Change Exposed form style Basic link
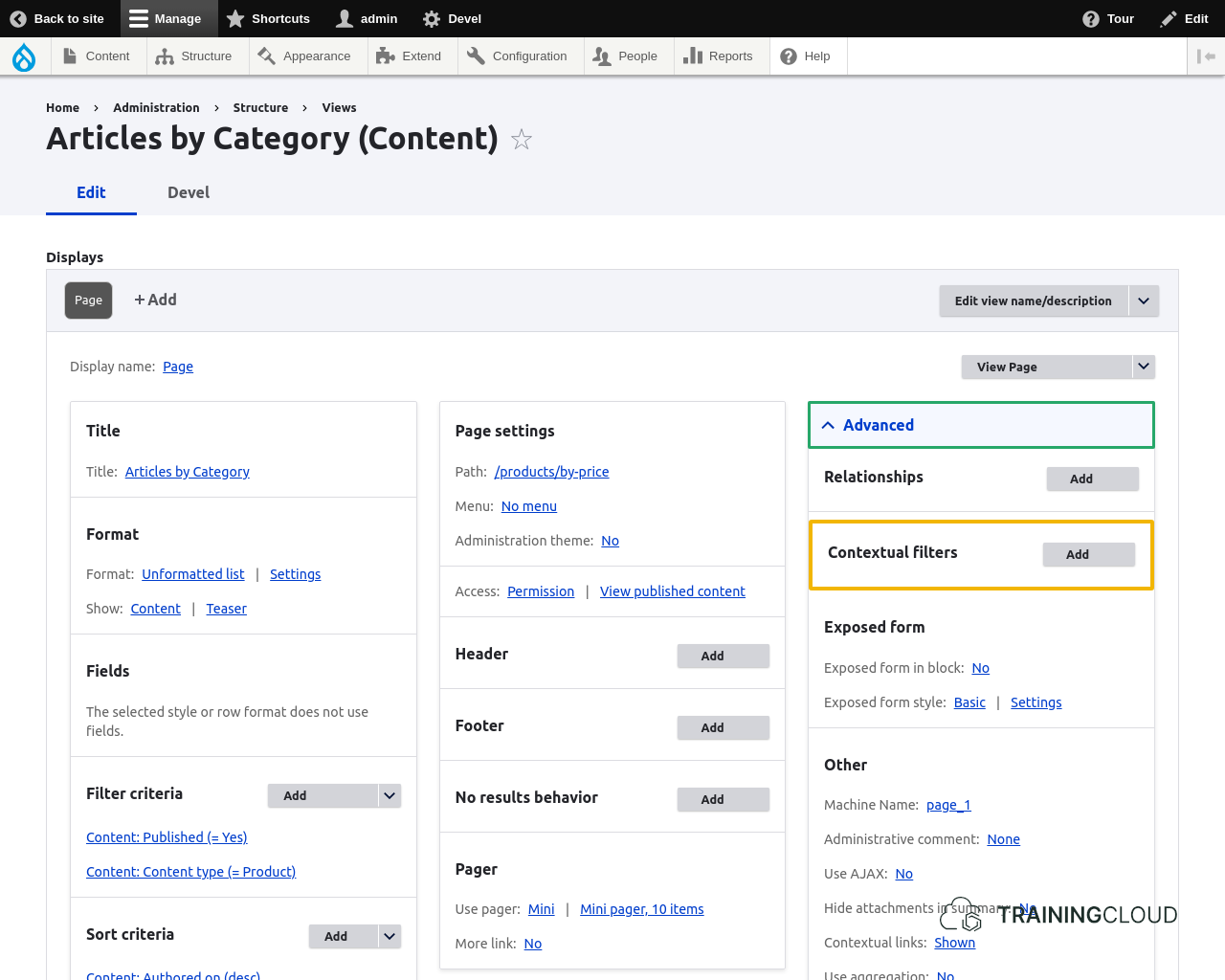The image size is (1225, 980). [x=969, y=702]
